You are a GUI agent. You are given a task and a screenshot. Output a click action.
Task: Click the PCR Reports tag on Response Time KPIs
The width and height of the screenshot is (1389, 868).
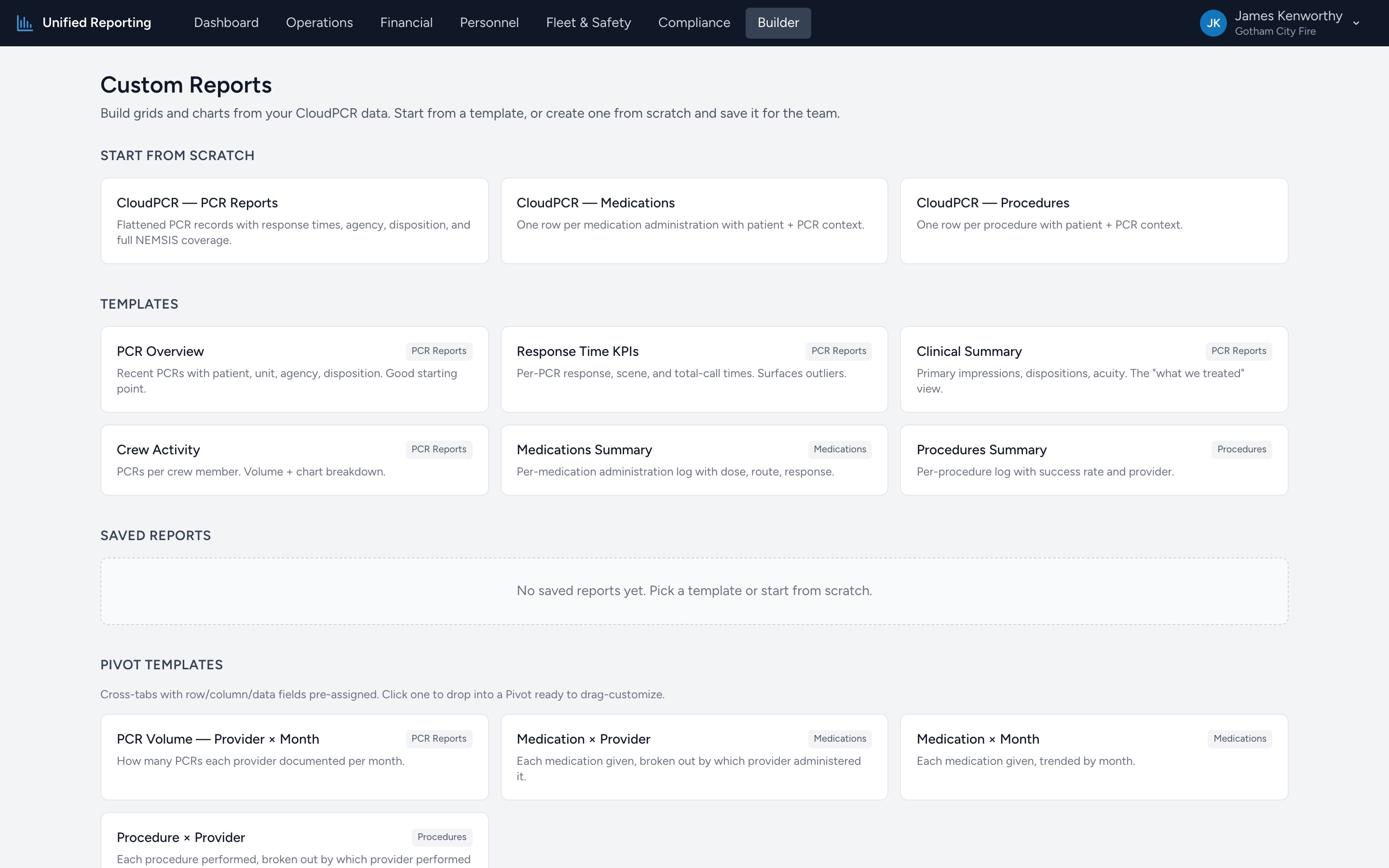pyautogui.click(x=839, y=352)
